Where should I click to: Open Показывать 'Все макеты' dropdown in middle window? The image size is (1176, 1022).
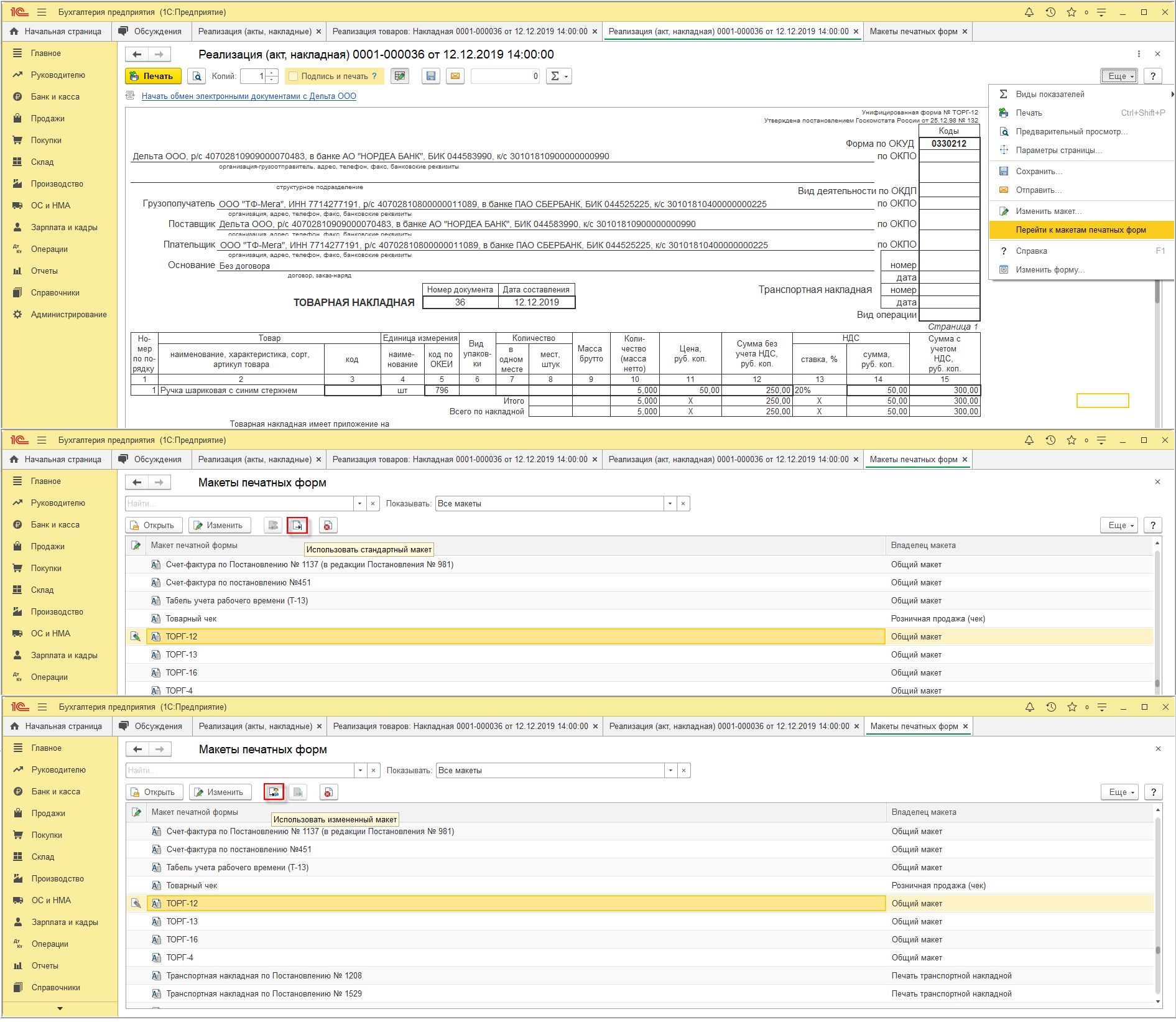tap(670, 503)
